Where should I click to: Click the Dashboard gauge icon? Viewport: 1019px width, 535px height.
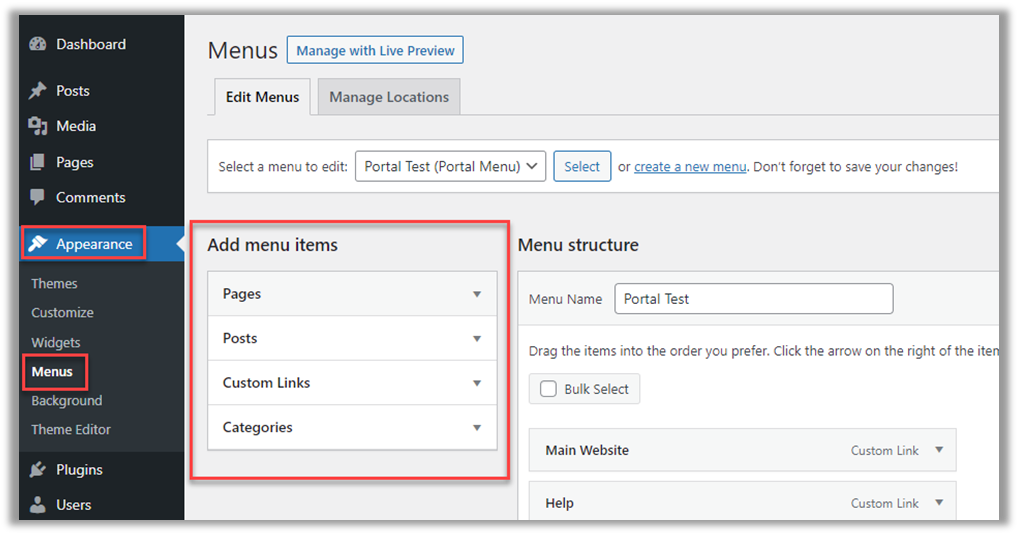click(38, 44)
